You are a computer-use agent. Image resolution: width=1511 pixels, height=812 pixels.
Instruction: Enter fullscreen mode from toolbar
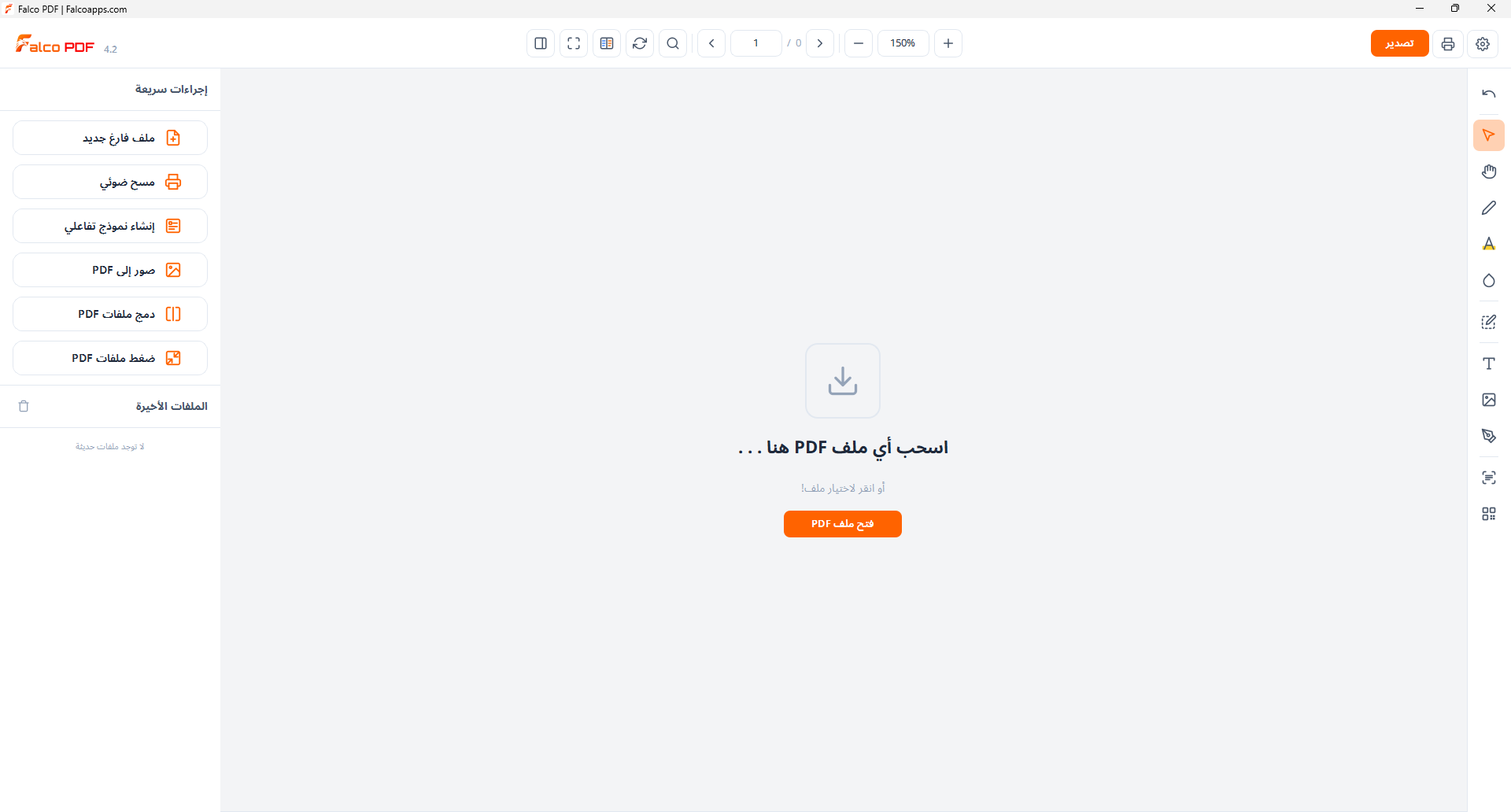[x=574, y=43]
